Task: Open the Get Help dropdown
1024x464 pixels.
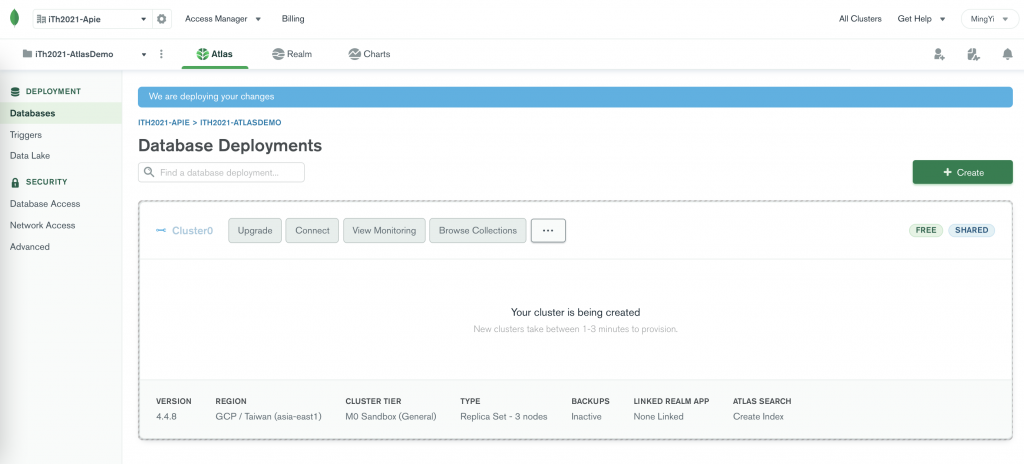Action: coord(921,19)
